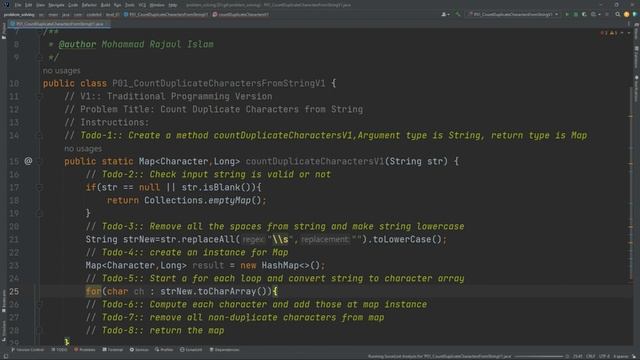640x360 pixels.
Task: Toggle fold marker on line 26
Action: 40,304
